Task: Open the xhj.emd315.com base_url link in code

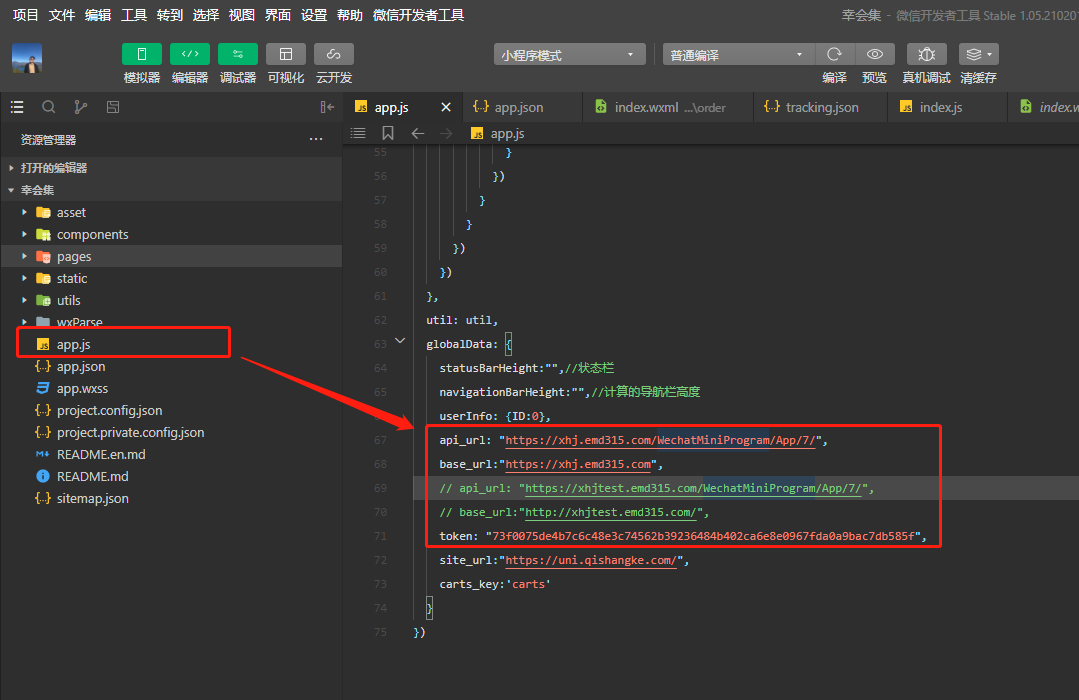Action: [578, 464]
